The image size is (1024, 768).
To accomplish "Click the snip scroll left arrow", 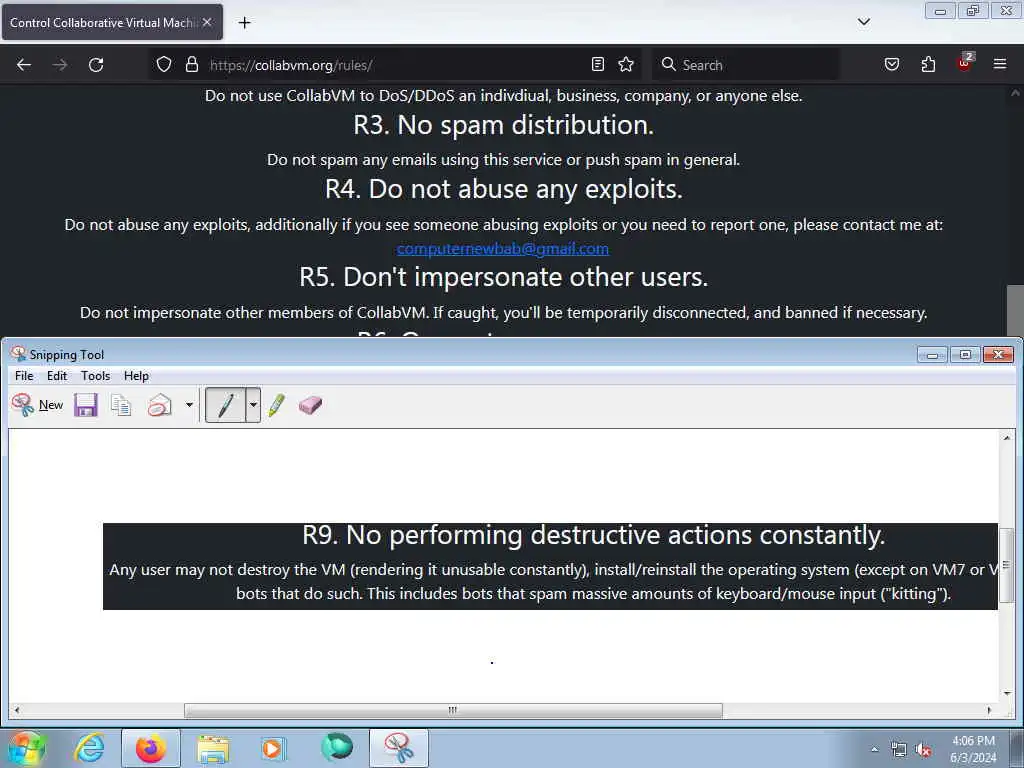I will pos(17,710).
